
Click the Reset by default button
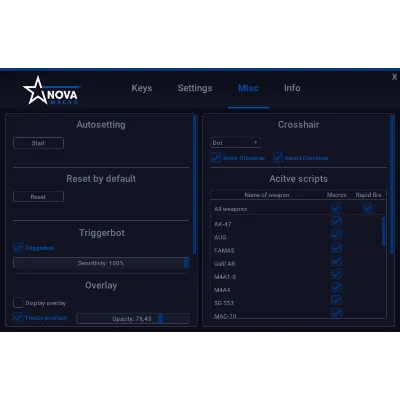pyautogui.click(x=38, y=197)
